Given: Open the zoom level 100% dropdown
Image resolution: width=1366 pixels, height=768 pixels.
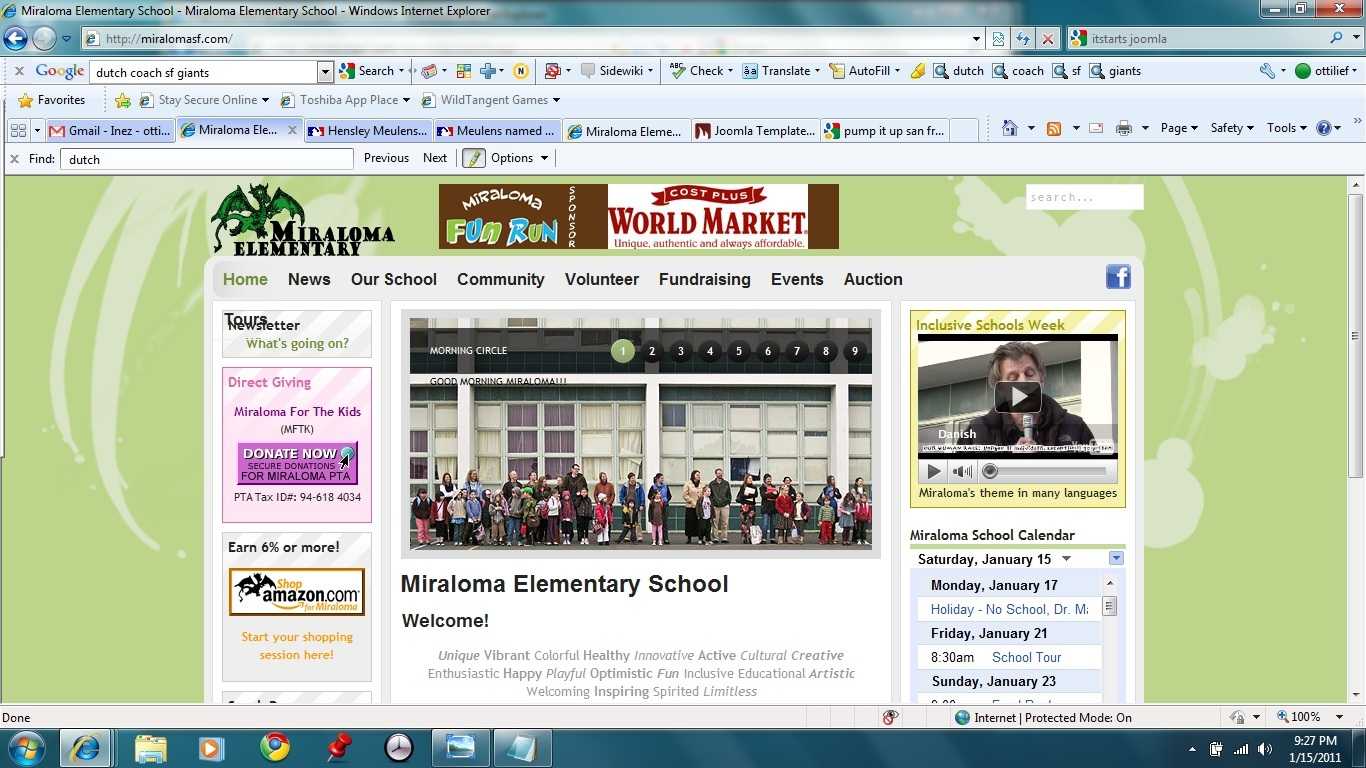Looking at the screenshot, I should (1339, 717).
